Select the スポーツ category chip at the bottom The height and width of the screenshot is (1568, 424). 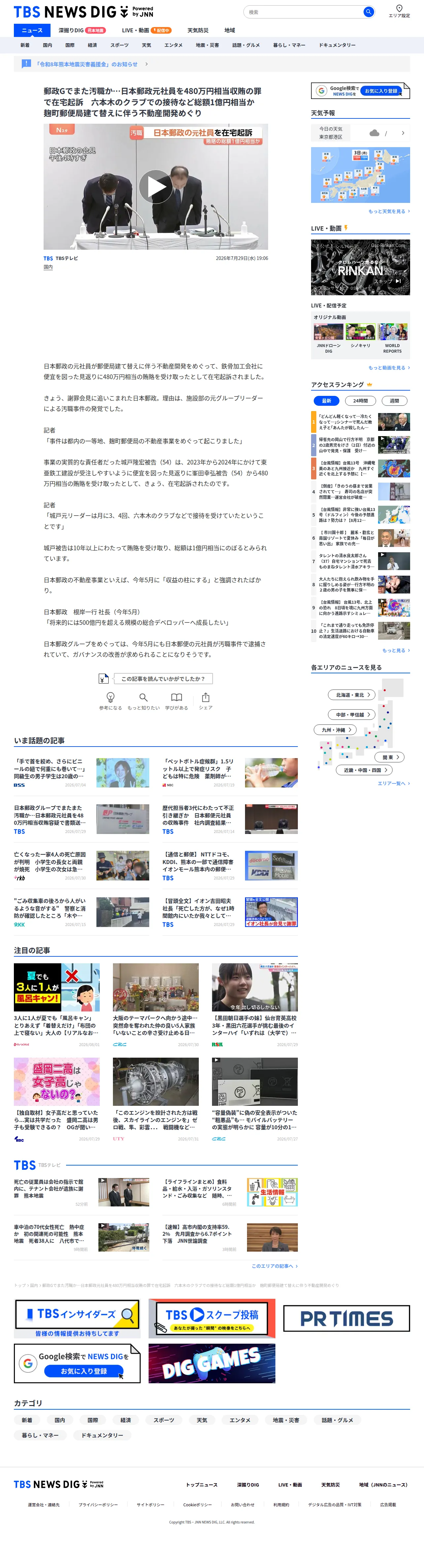pos(163,1420)
